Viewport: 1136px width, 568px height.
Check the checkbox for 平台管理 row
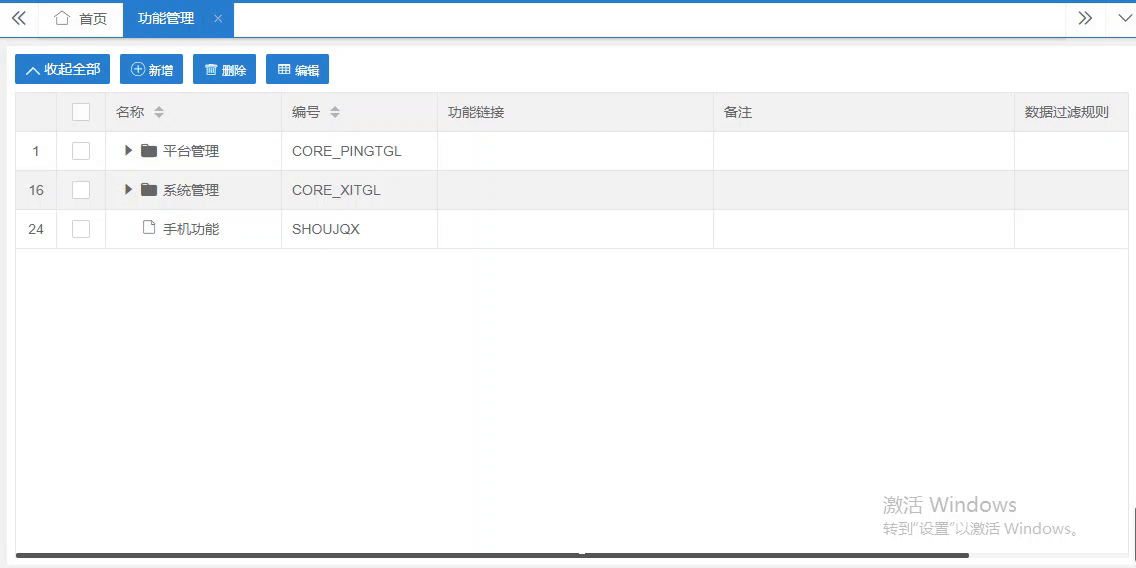tap(81, 151)
